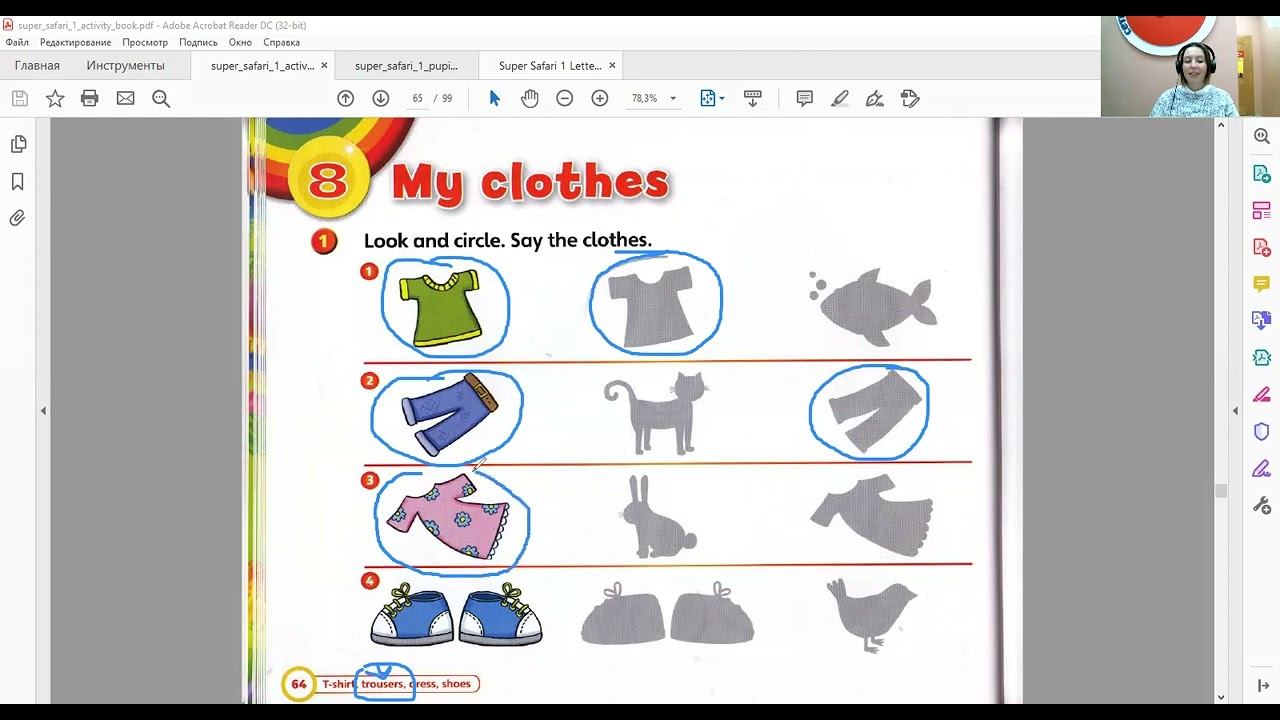Open Export PDF tool in right pane
1280x720 pixels.
tap(1262, 173)
